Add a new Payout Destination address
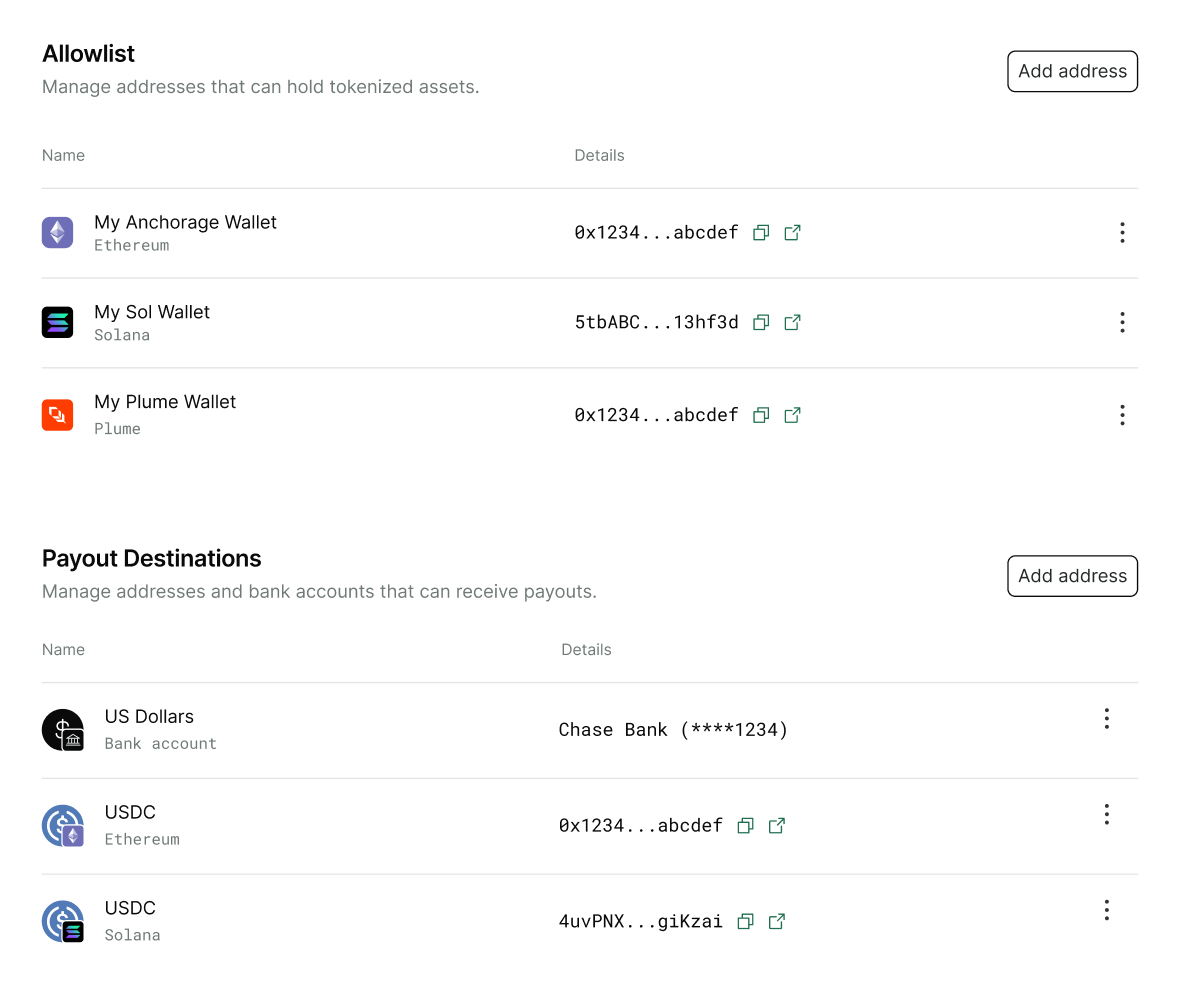Viewport: 1180px width, 1004px height. tap(1072, 576)
